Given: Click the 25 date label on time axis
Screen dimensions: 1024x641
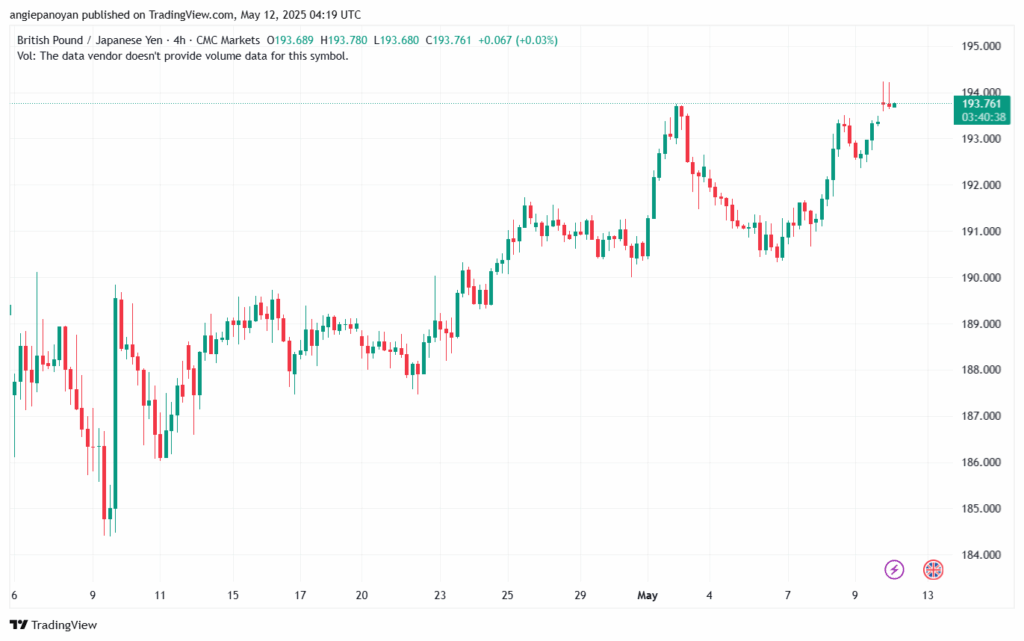Looking at the screenshot, I should [507, 595].
